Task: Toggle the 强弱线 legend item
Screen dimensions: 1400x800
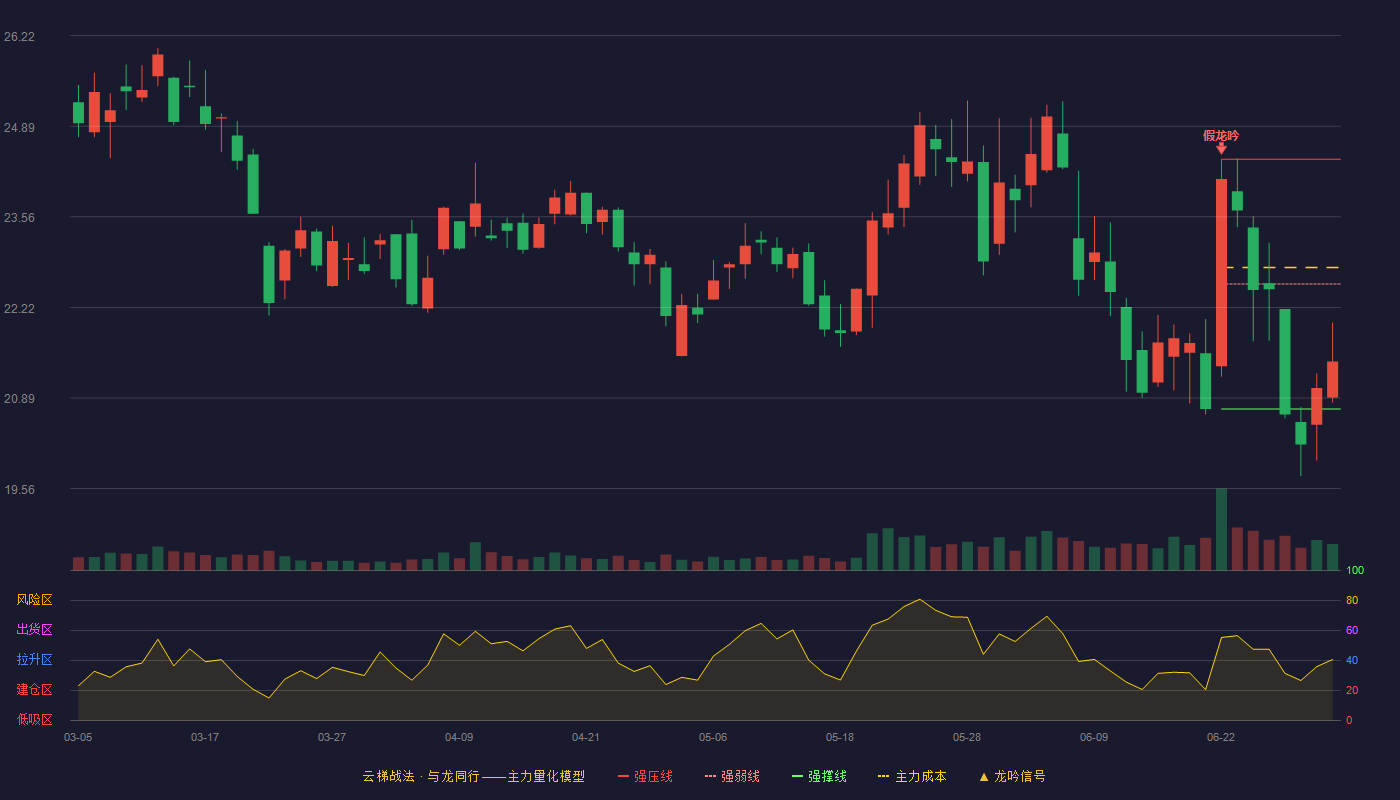Action: click(732, 776)
